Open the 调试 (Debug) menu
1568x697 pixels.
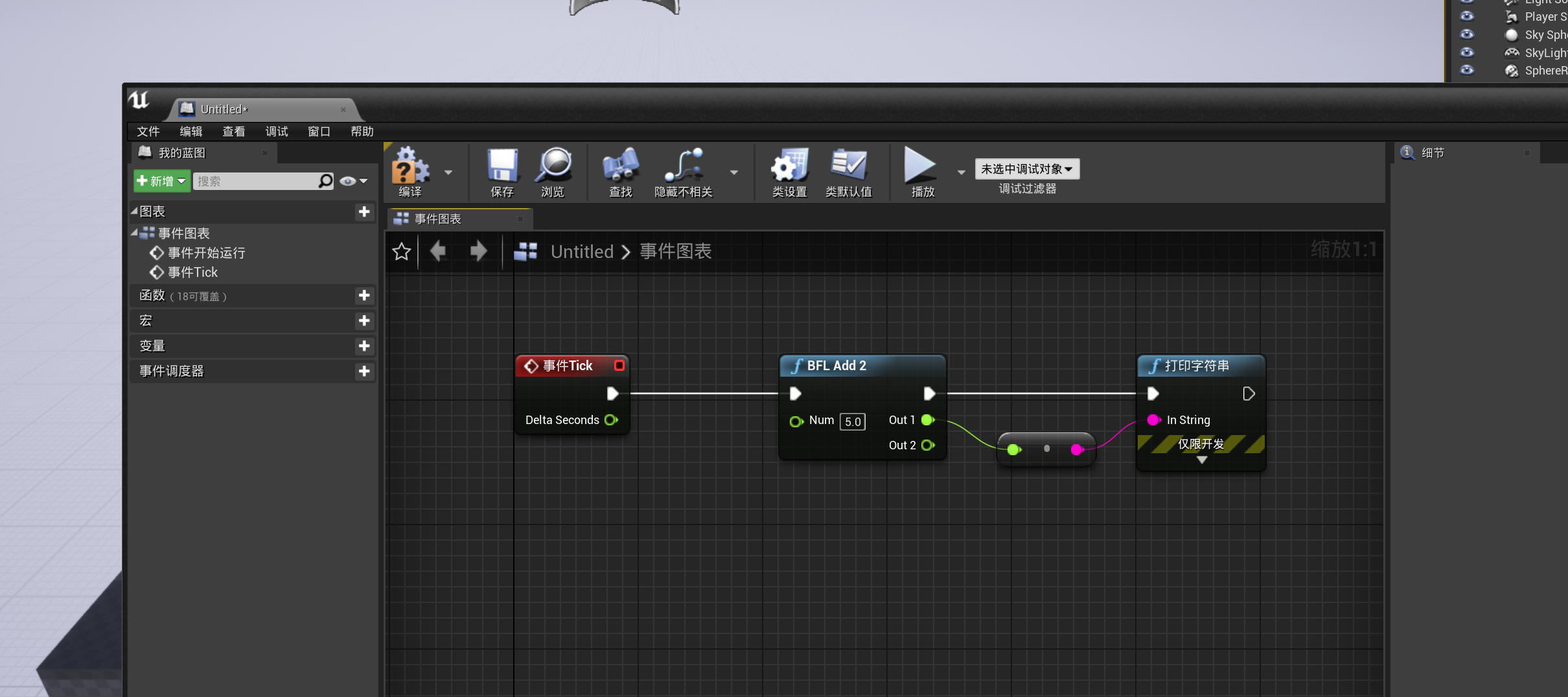[277, 132]
